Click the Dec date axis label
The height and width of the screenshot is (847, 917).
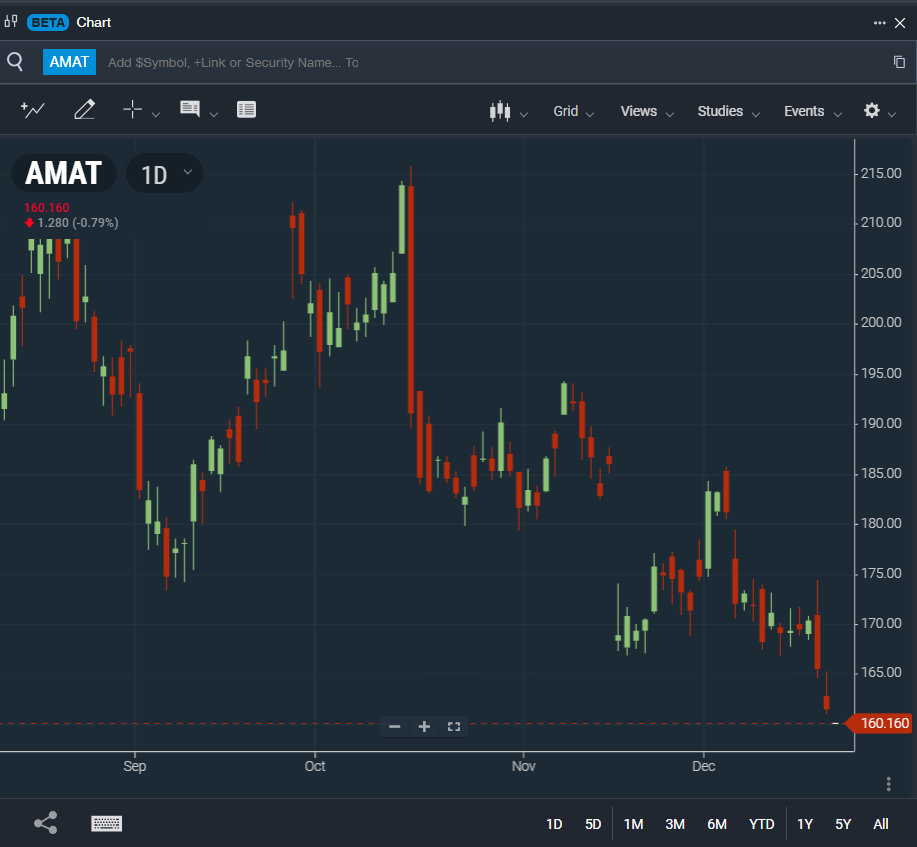[x=704, y=766]
